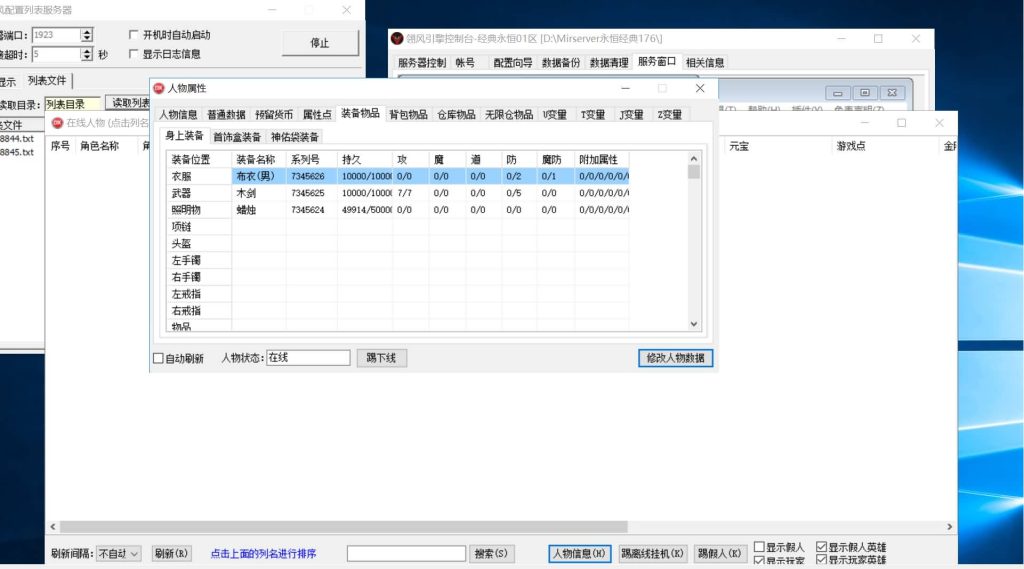The height and width of the screenshot is (569, 1024).
Task: Switch to 预留货币 tab
Action: point(274,114)
